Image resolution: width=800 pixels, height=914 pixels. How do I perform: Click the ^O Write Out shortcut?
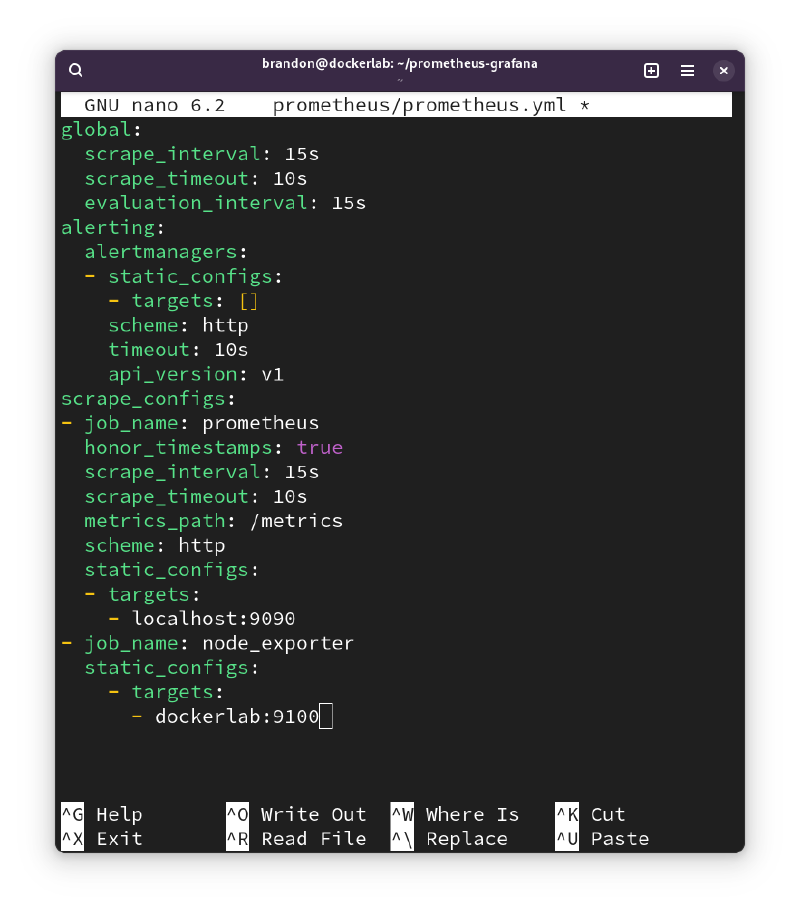(296, 814)
